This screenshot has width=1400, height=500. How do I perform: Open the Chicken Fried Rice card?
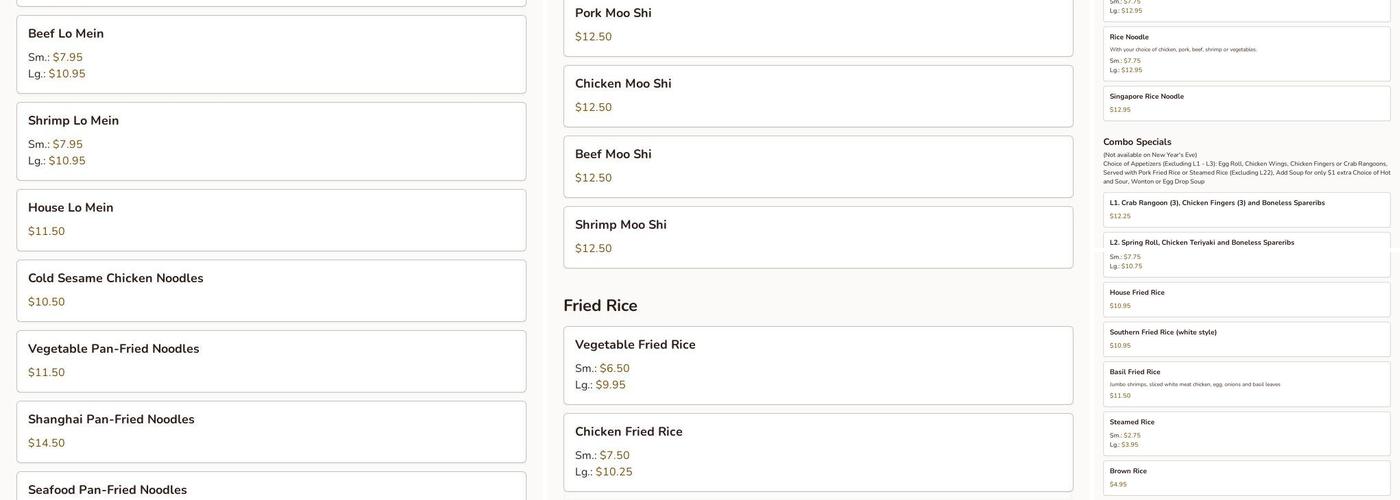click(x=818, y=452)
